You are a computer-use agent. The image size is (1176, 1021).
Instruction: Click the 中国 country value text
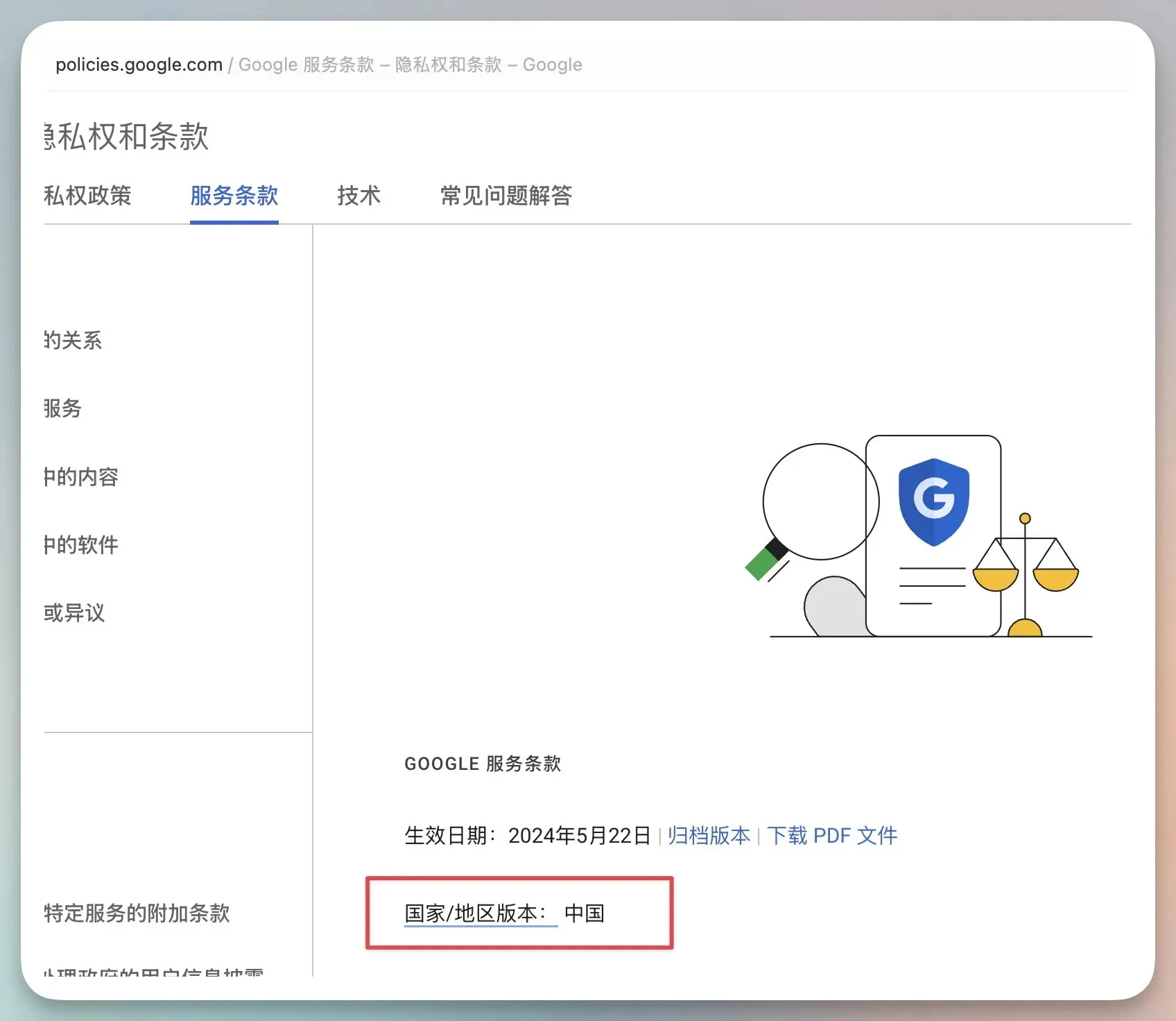point(585,913)
